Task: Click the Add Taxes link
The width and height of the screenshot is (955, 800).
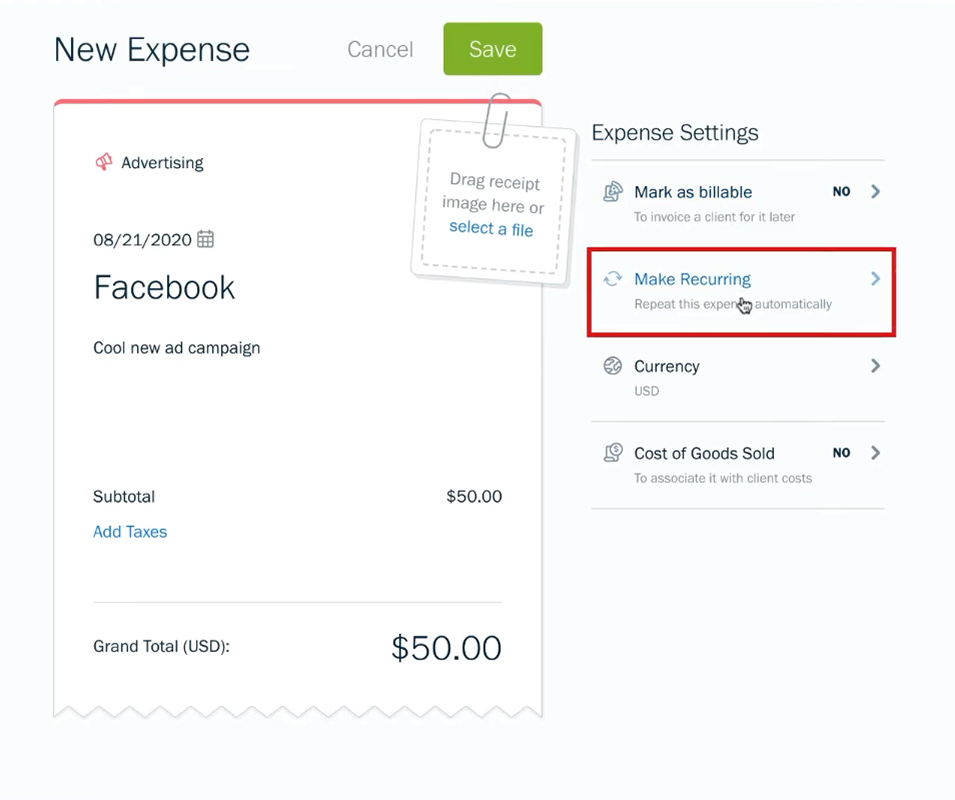Action: [x=130, y=532]
